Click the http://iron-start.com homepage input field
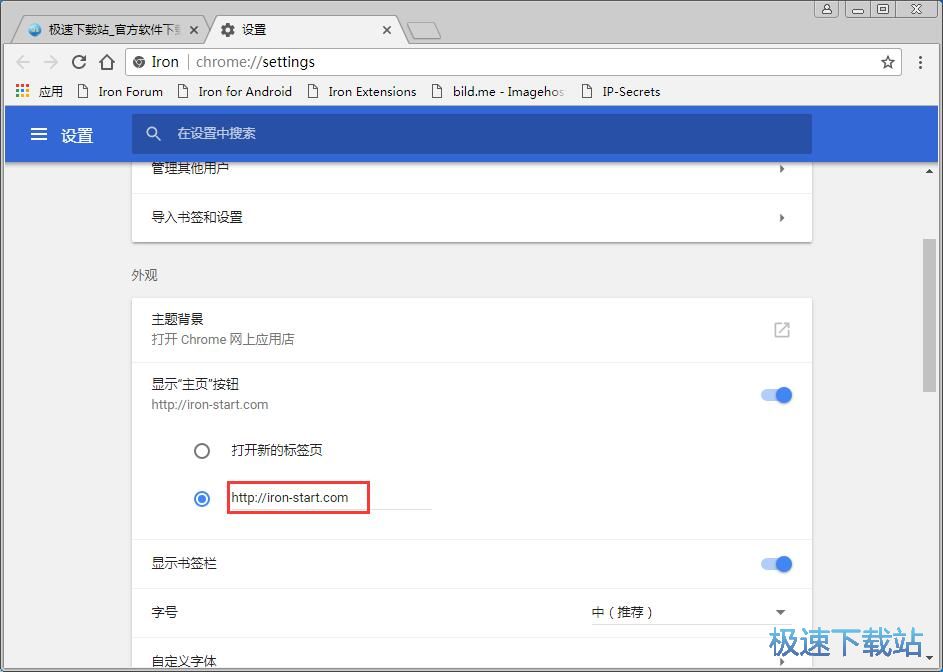Screen dimensions: 943x672 [297, 497]
